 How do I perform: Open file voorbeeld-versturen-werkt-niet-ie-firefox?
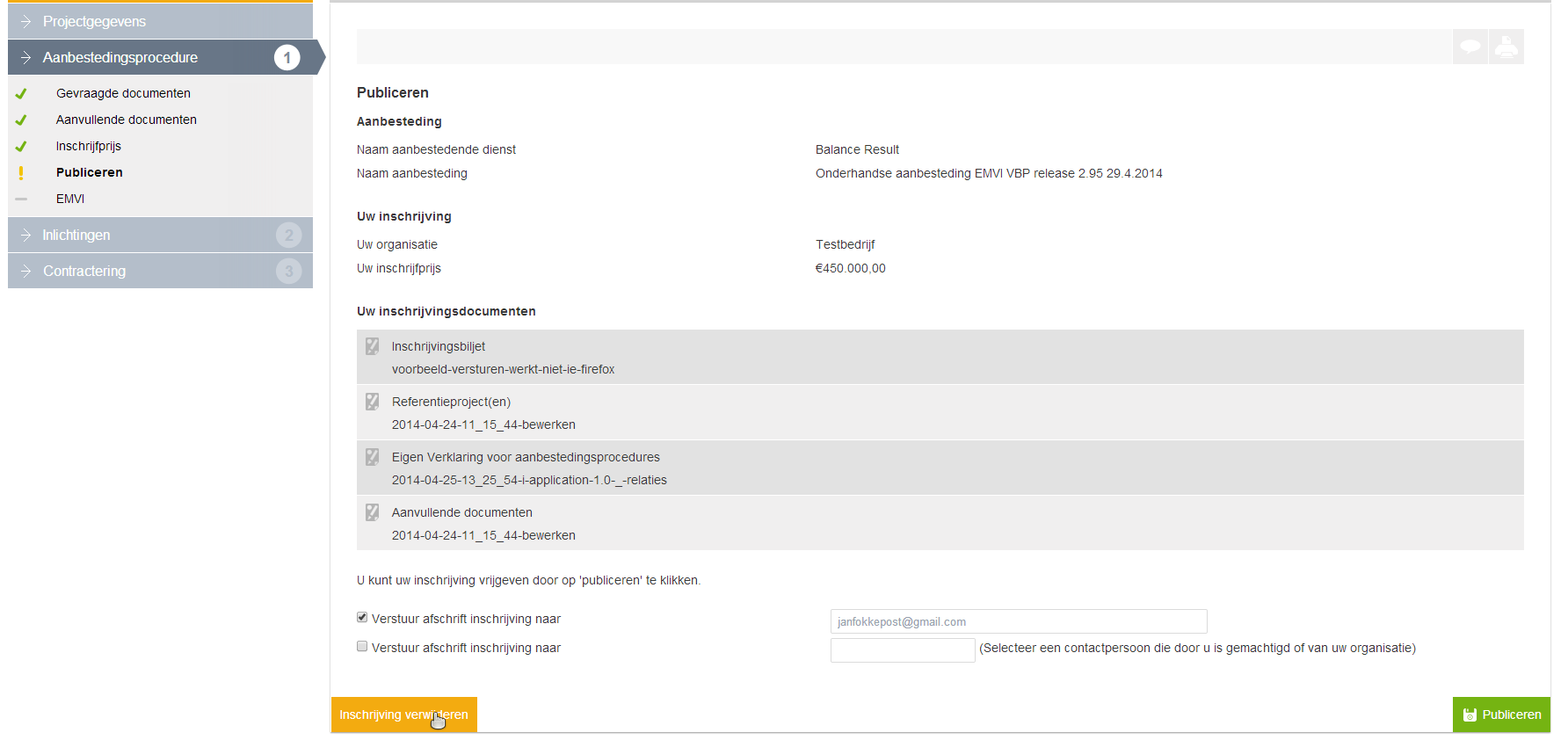(503, 369)
